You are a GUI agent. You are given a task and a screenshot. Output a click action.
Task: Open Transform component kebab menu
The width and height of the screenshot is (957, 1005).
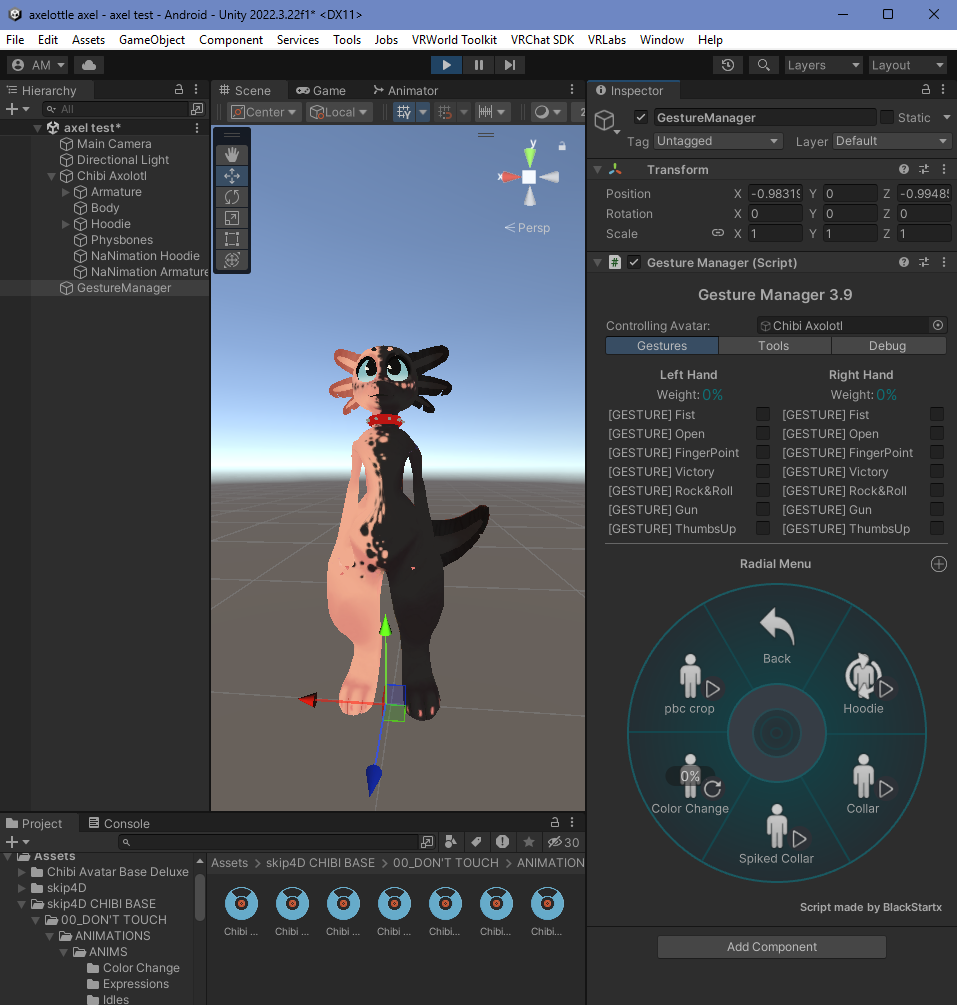point(944,169)
